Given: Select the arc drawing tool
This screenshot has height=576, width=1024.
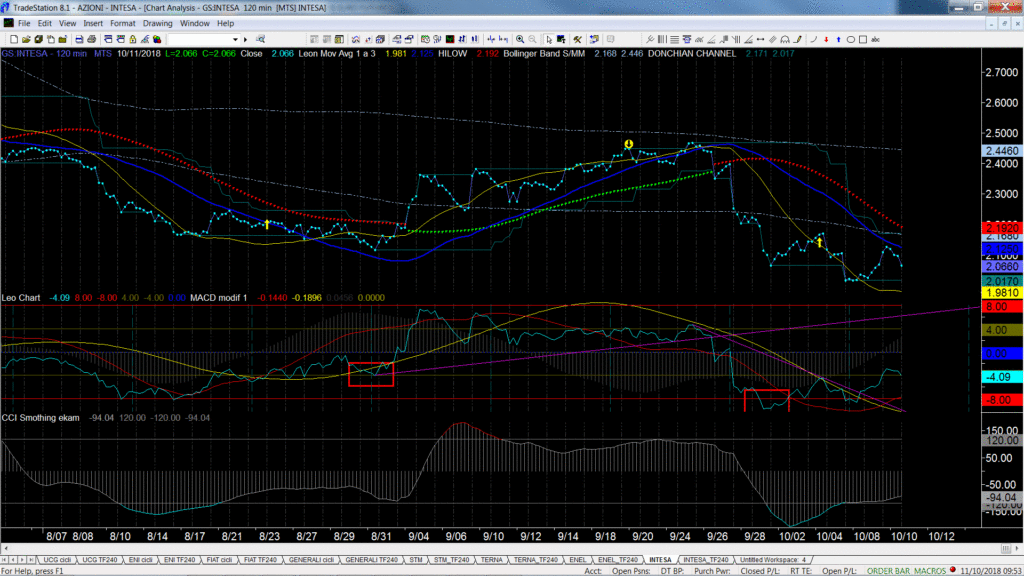Looking at the screenshot, I should [x=785, y=40].
